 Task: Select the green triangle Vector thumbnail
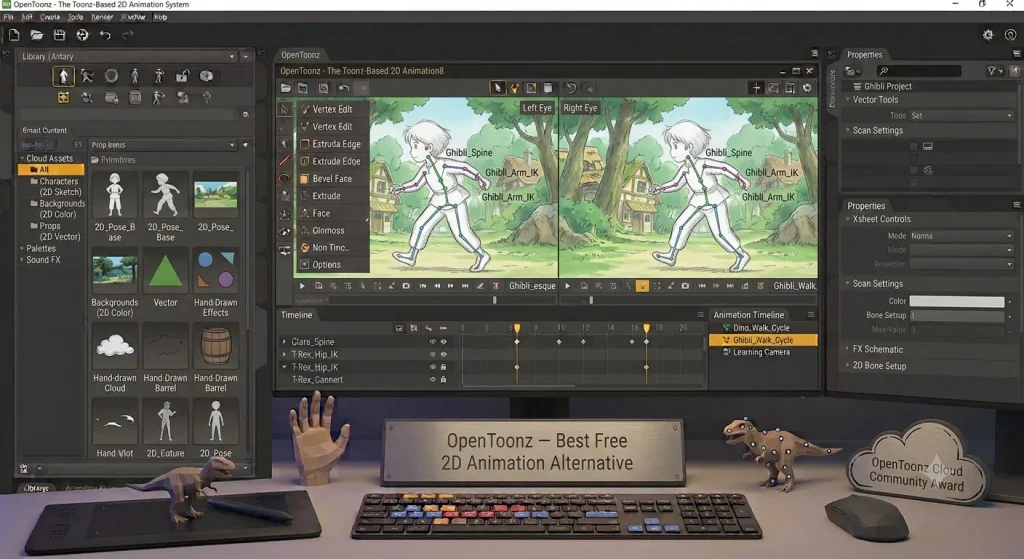[165, 270]
